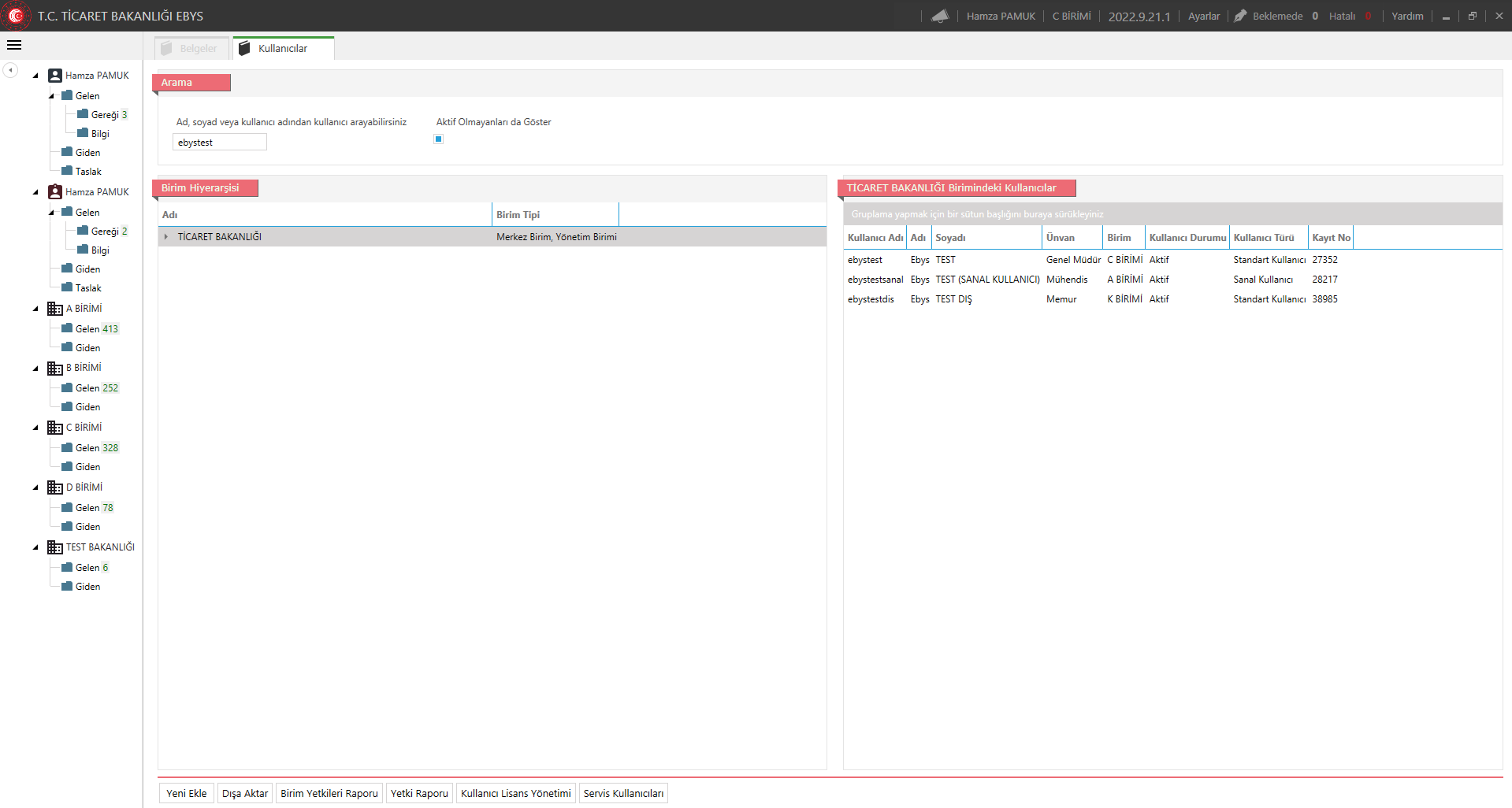Open the Yardım menu
This screenshot has width=1512, height=808.
(x=1407, y=16)
